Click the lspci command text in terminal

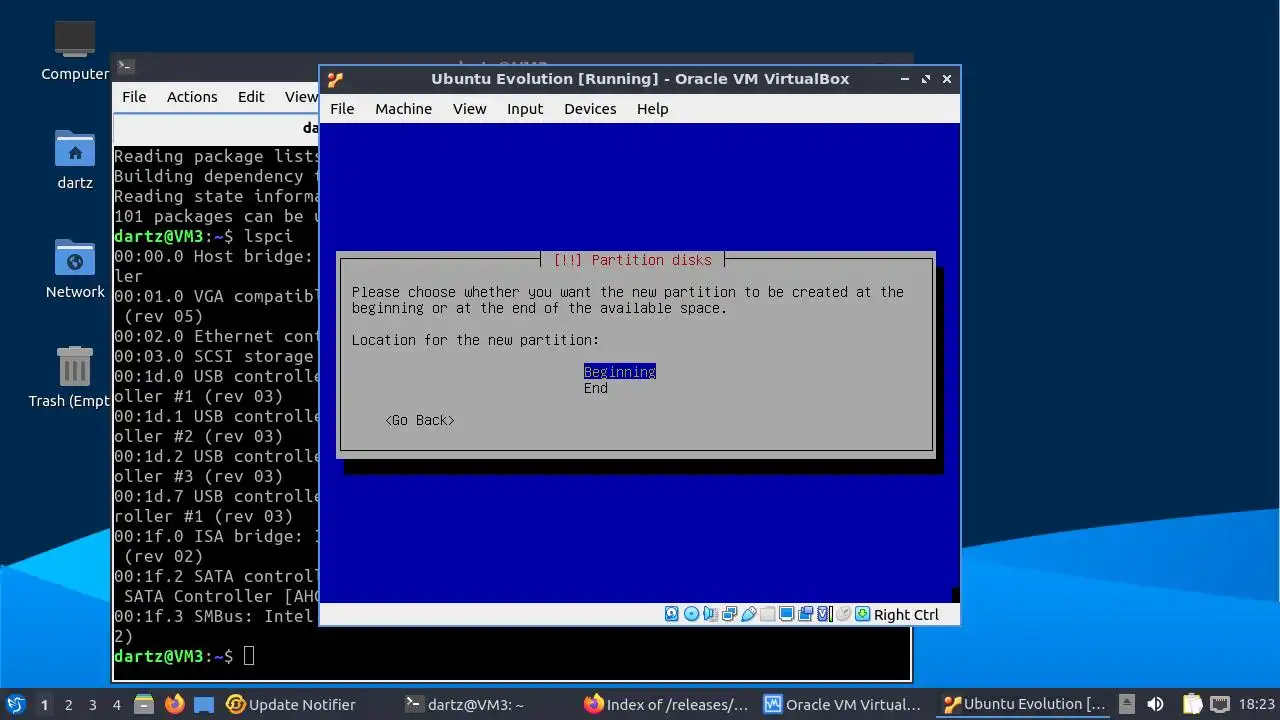click(x=269, y=236)
